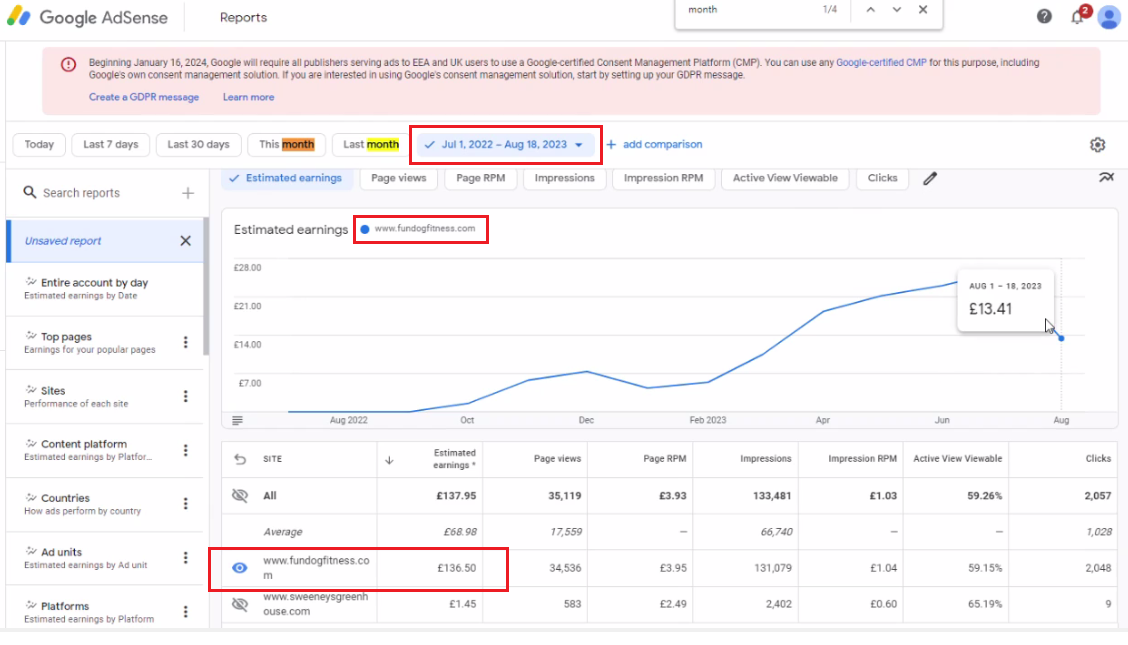
Task: Toggle visibility of www.fundogfitness.com row
Action: pyautogui.click(x=240, y=568)
